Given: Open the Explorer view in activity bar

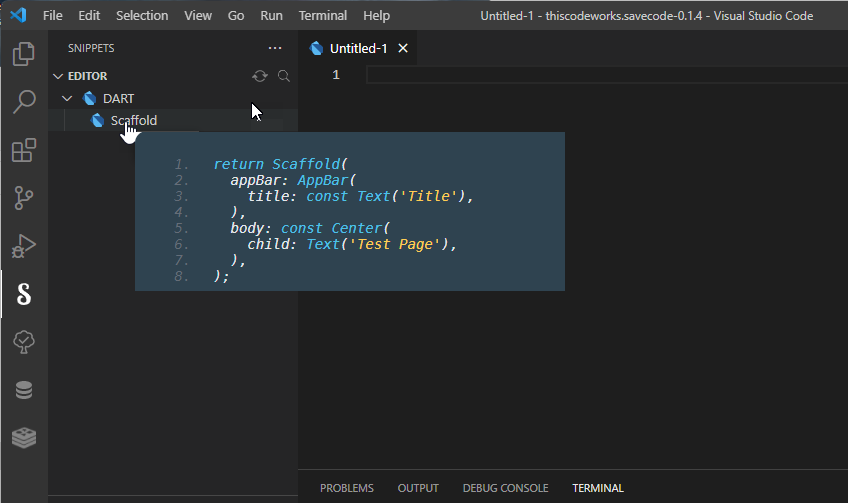Looking at the screenshot, I should point(24,54).
